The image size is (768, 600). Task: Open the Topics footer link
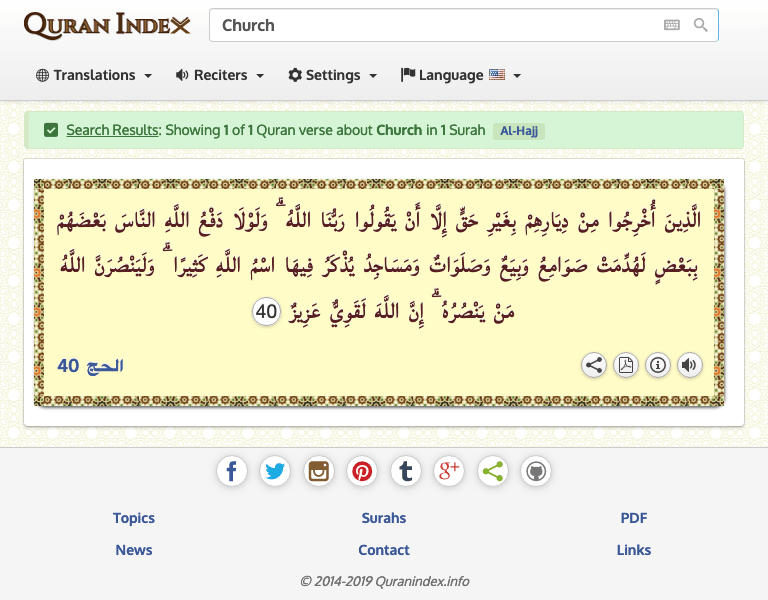coord(134,518)
